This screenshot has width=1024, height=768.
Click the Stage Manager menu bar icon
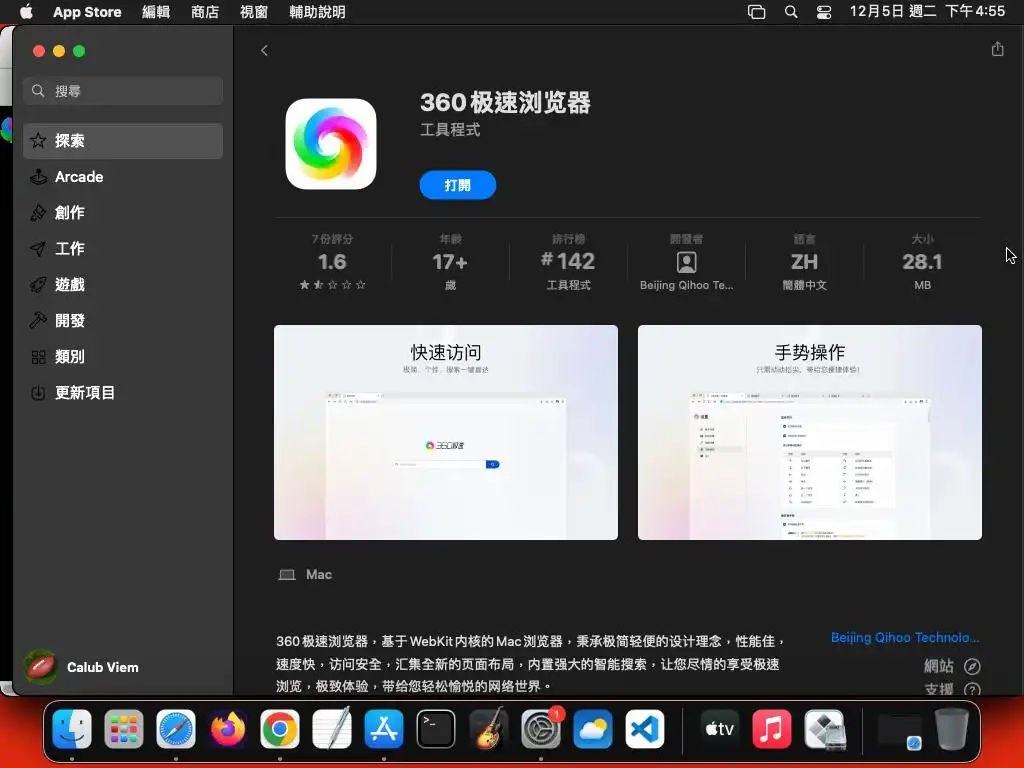coord(756,12)
